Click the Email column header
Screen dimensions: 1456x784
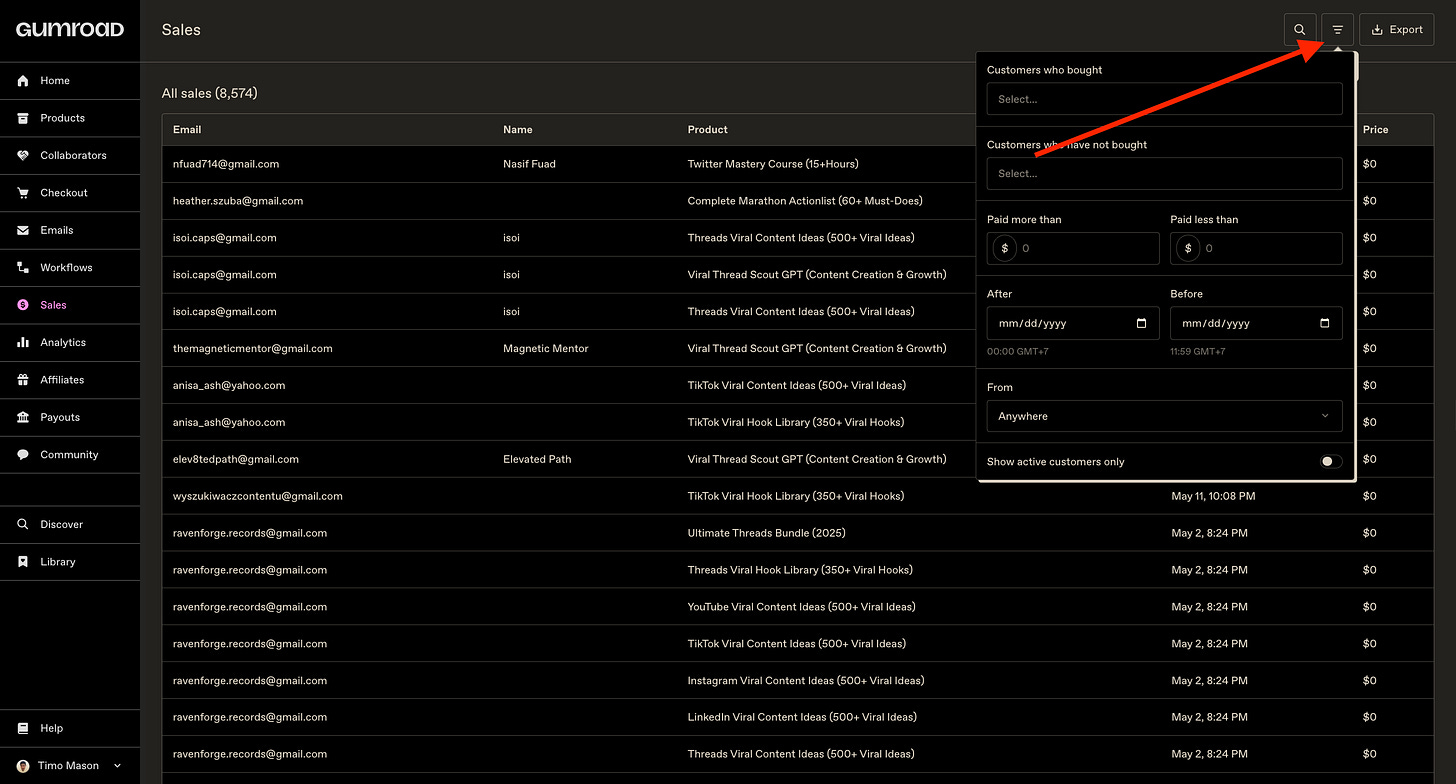[187, 130]
